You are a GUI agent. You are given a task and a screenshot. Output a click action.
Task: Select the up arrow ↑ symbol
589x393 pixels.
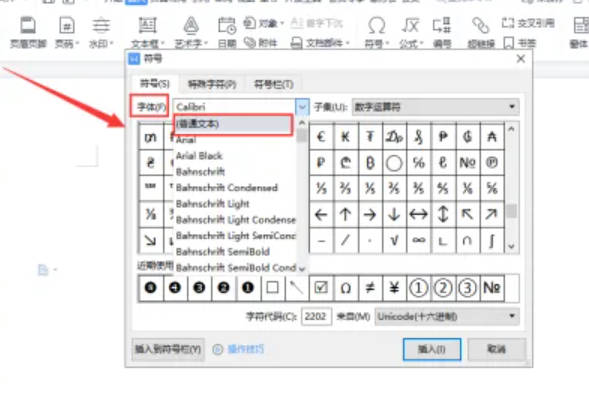pyautogui.click(x=345, y=215)
